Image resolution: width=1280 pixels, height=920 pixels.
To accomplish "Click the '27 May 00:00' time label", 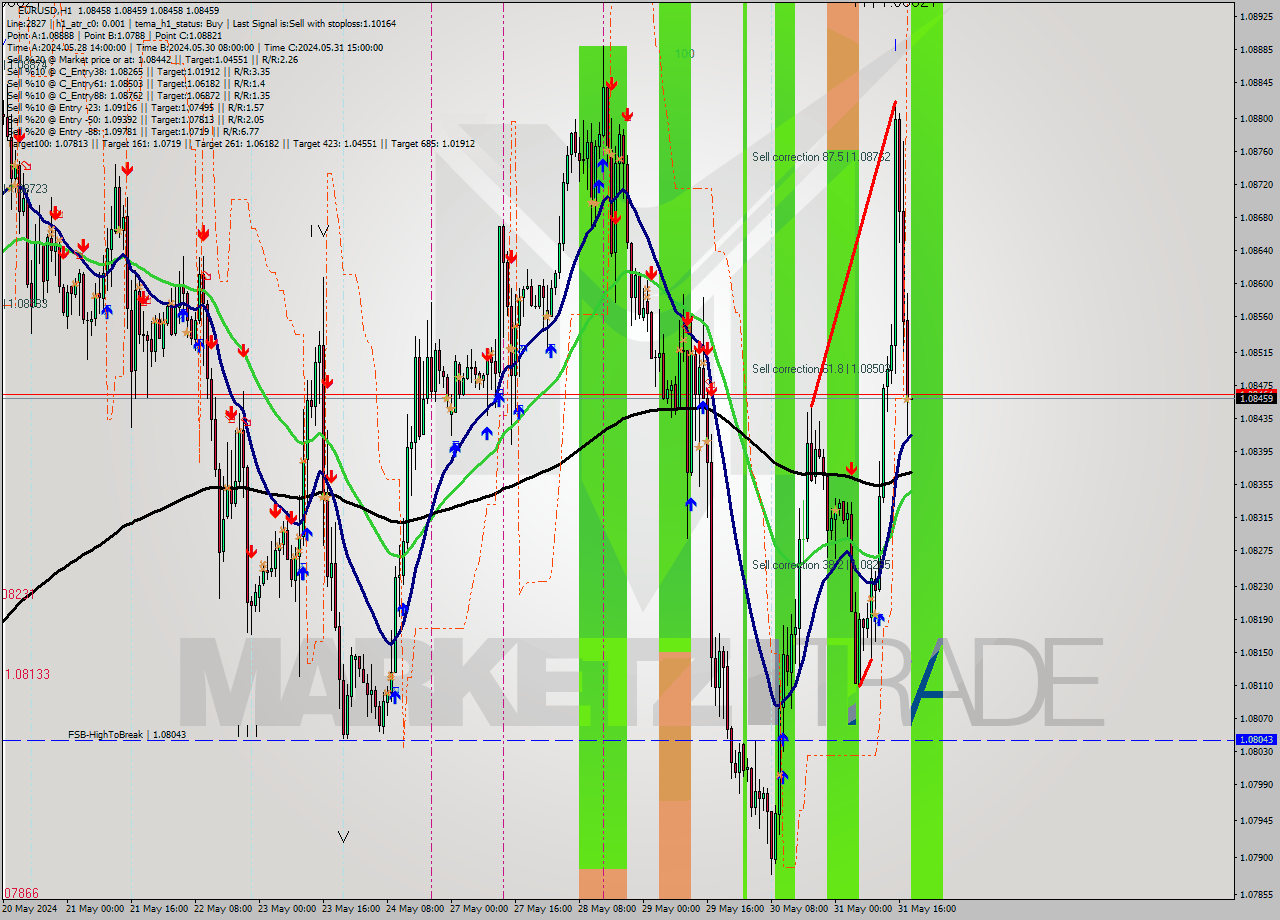I will pos(479,909).
